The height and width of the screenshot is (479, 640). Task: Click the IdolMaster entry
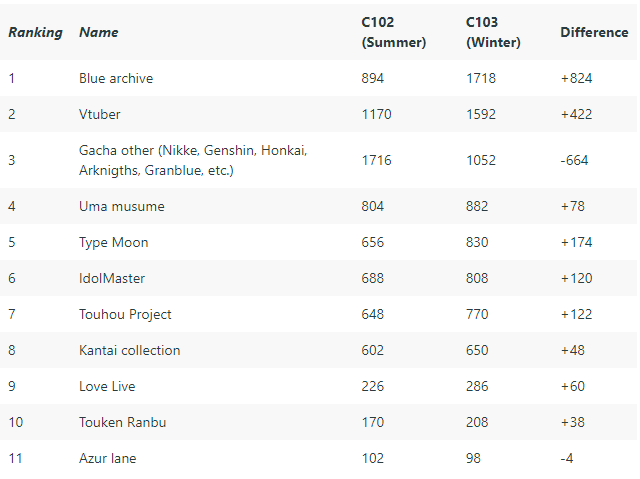coord(112,278)
